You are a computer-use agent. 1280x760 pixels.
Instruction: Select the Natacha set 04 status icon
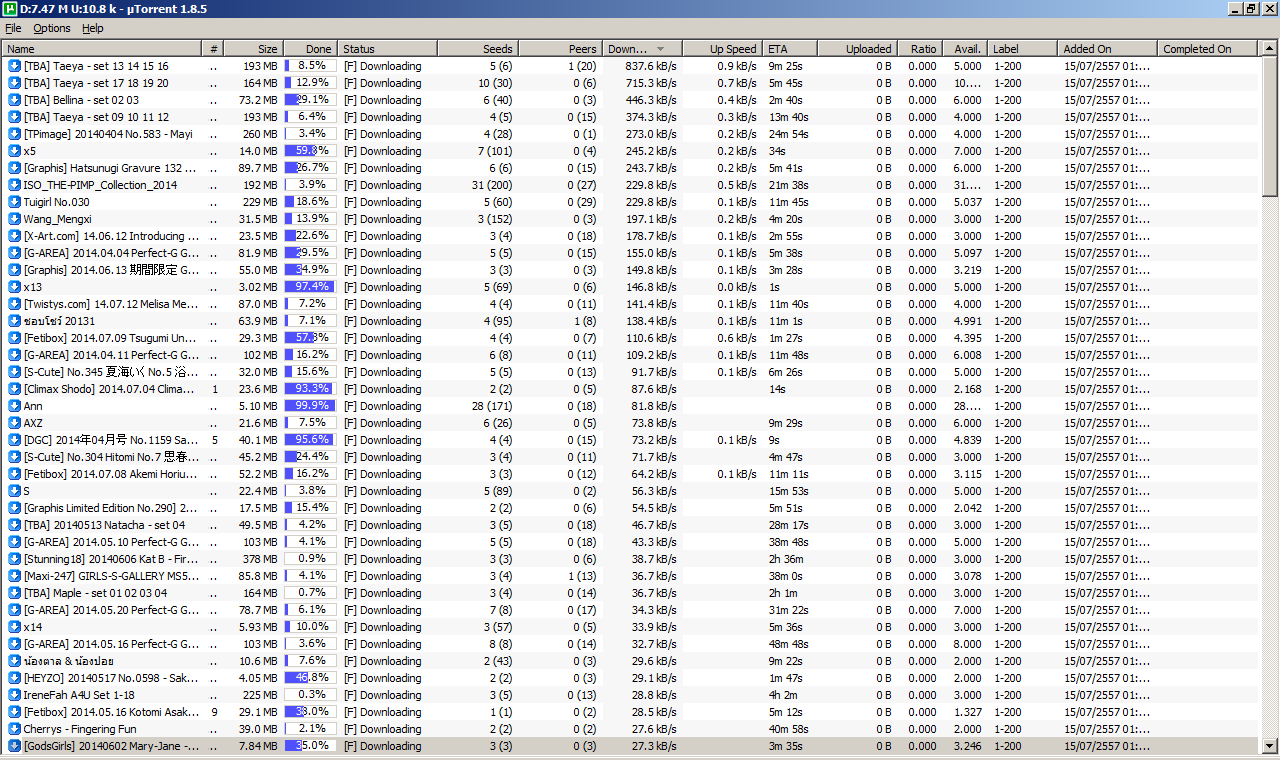coord(14,525)
